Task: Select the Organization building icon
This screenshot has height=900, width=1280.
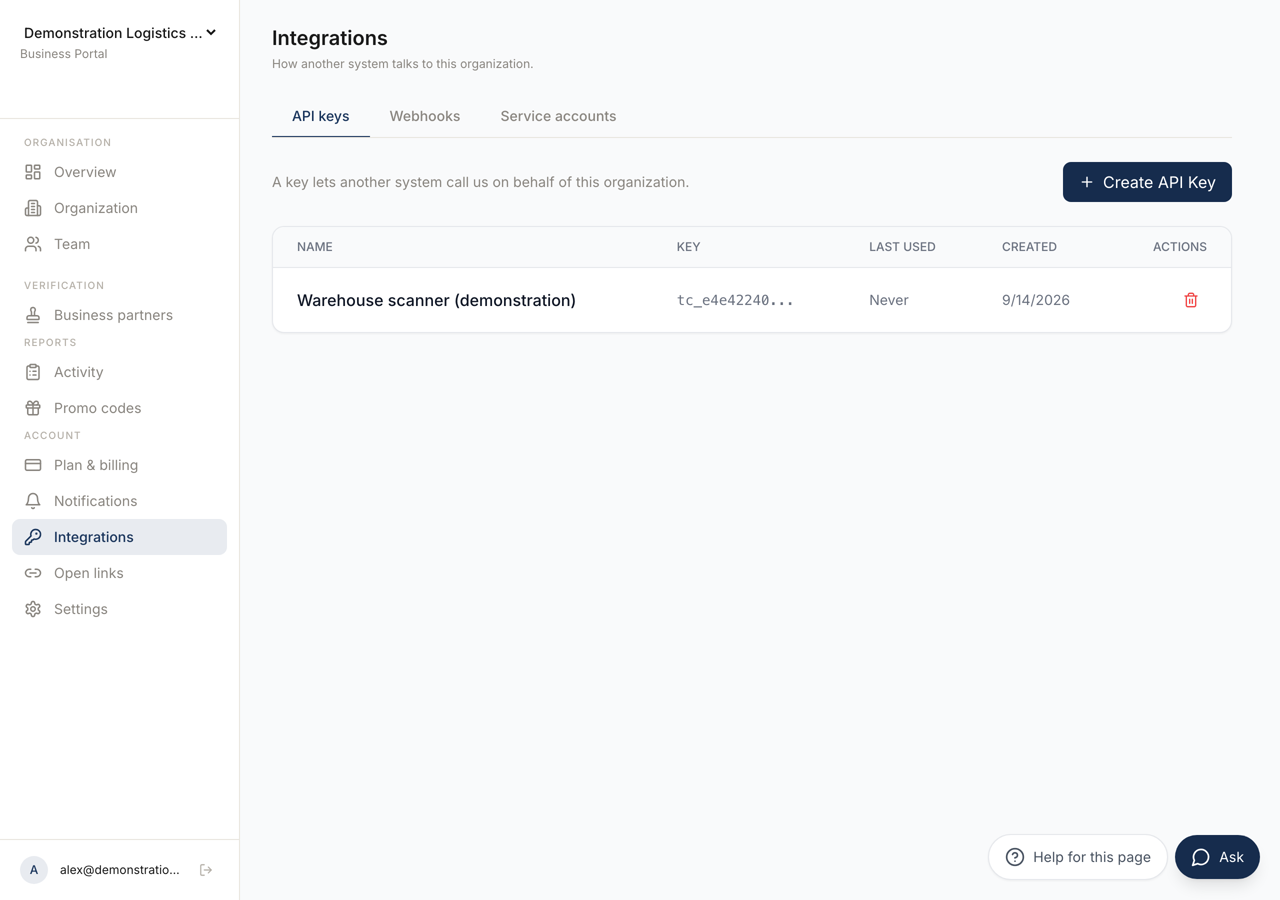Action: click(33, 208)
